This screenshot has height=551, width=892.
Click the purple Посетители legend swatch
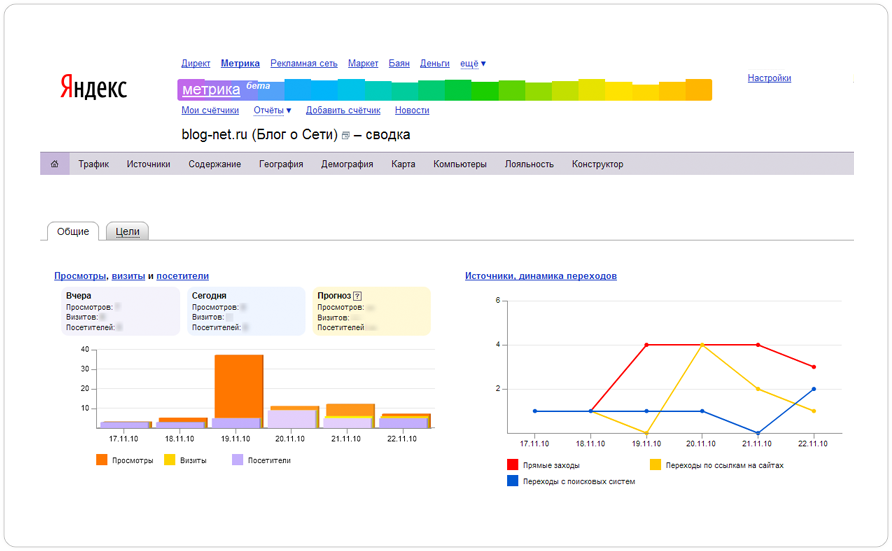click(x=238, y=460)
